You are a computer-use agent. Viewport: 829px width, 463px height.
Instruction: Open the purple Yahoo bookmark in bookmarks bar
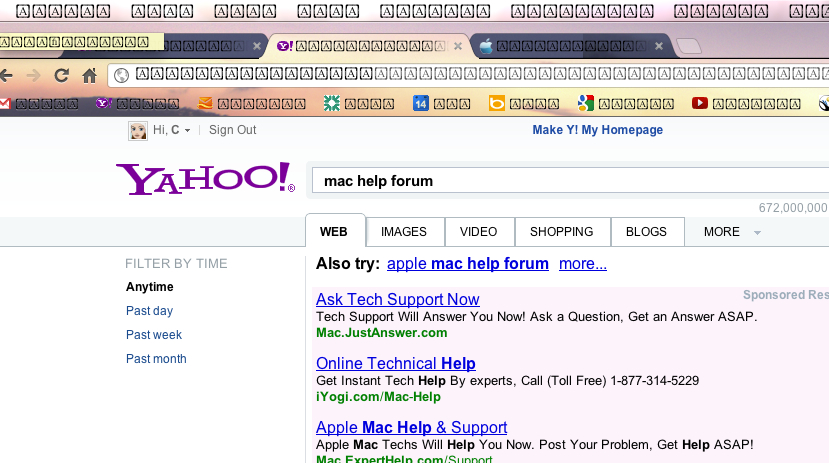(x=104, y=103)
